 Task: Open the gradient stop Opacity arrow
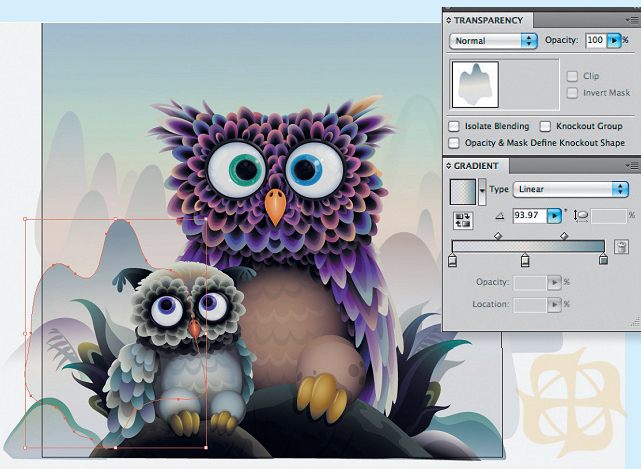click(554, 282)
